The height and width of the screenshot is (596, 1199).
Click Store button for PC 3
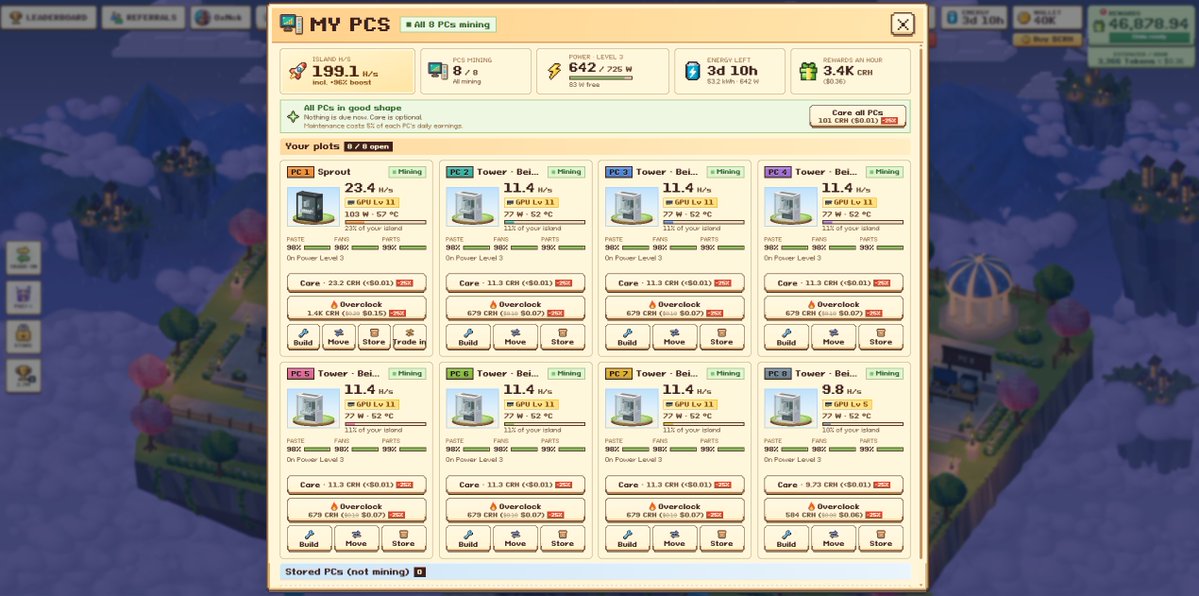tap(721, 337)
